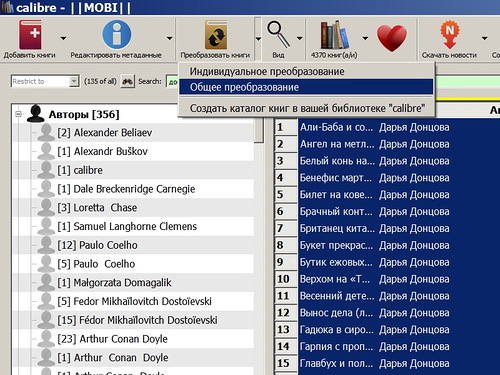Click book Брачный конт...
This screenshot has height=375, width=500.
tap(337, 211)
